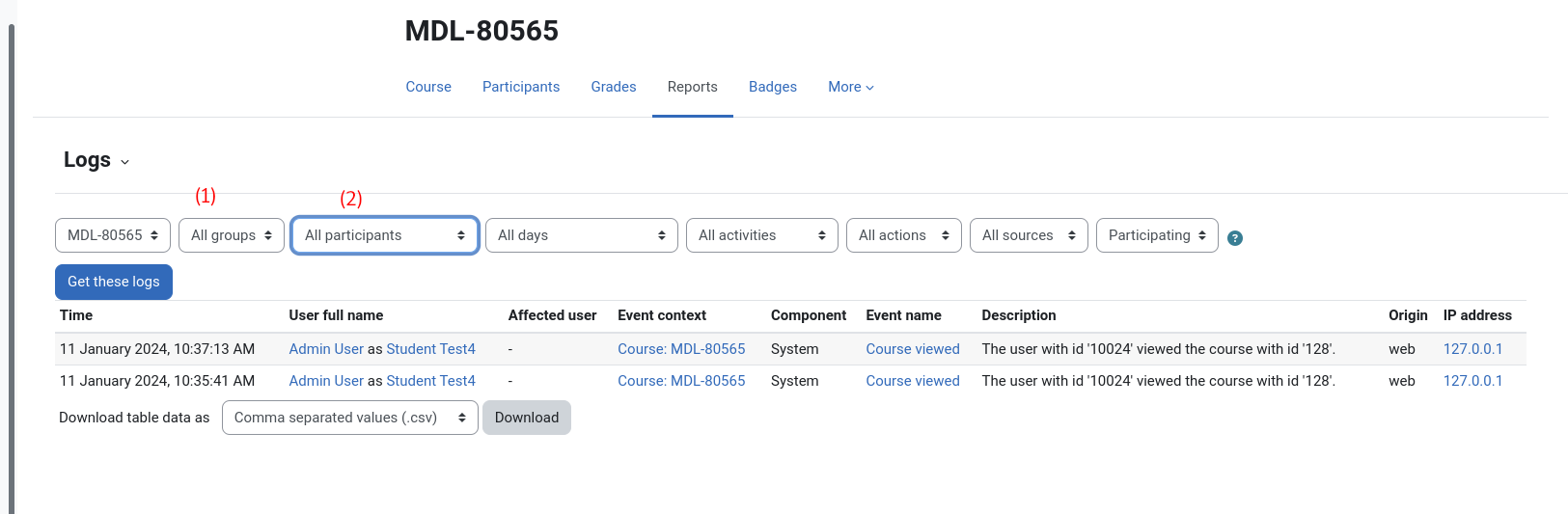Screen dimensions: 1568x514
Task: Open Course: MDL-80565 link in 10:35:41 row
Action: (681, 381)
